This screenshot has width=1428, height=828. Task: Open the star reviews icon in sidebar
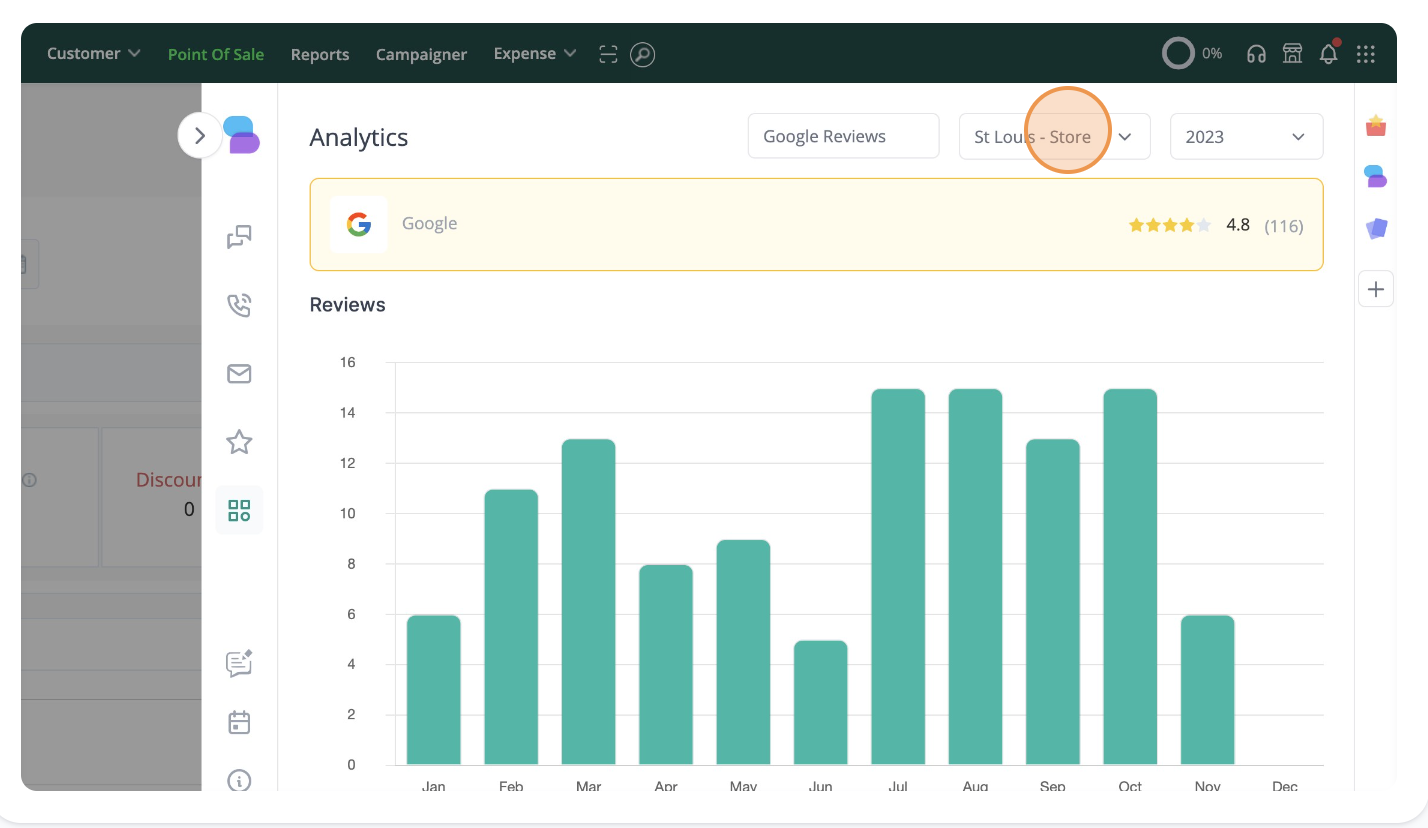(239, 442)
